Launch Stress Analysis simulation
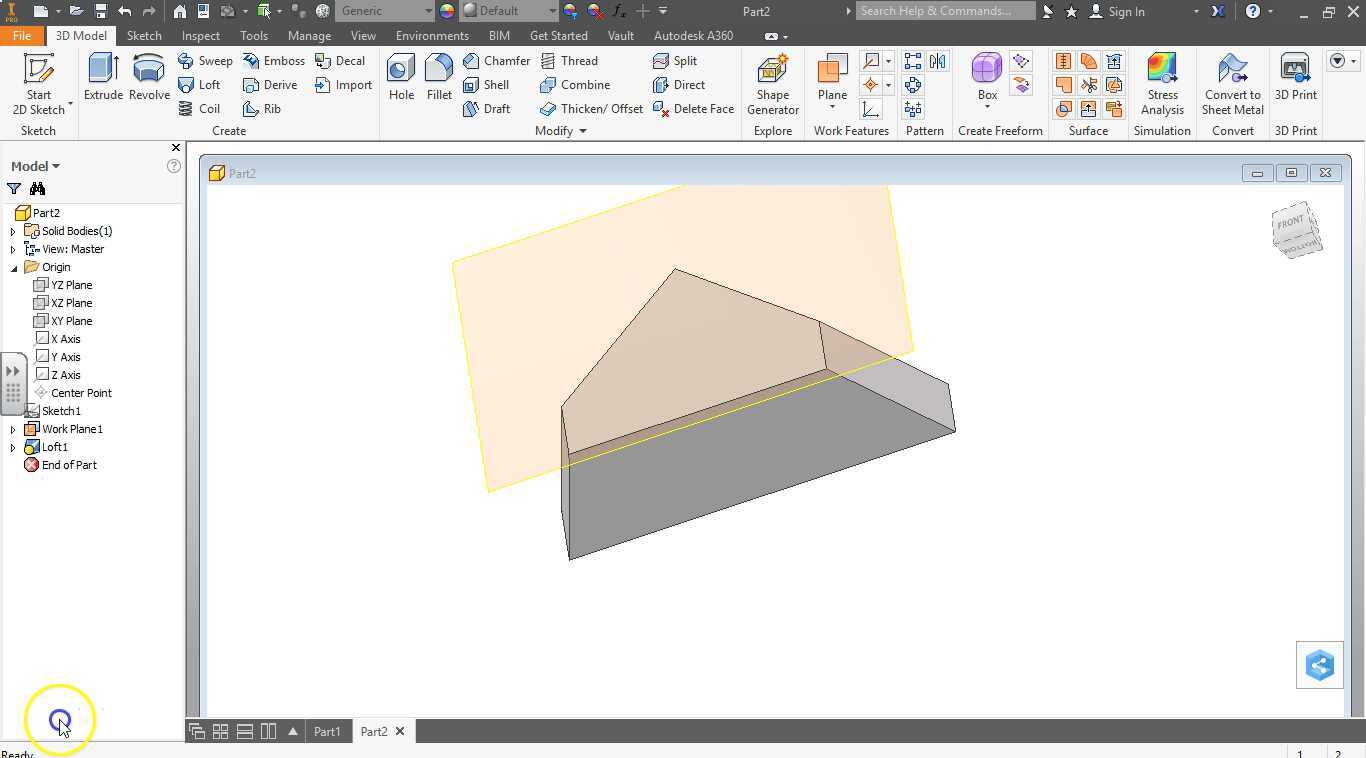The image size is (1366, 758). (1162, 84)
